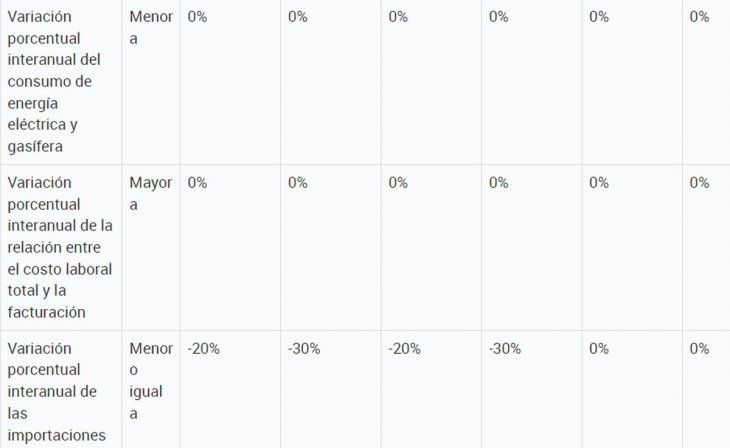Viewport: 730px width, 448px height.
Task: Click the first 0% in energy consumption row
Action: pyautogui.click(x=197, y=17)
